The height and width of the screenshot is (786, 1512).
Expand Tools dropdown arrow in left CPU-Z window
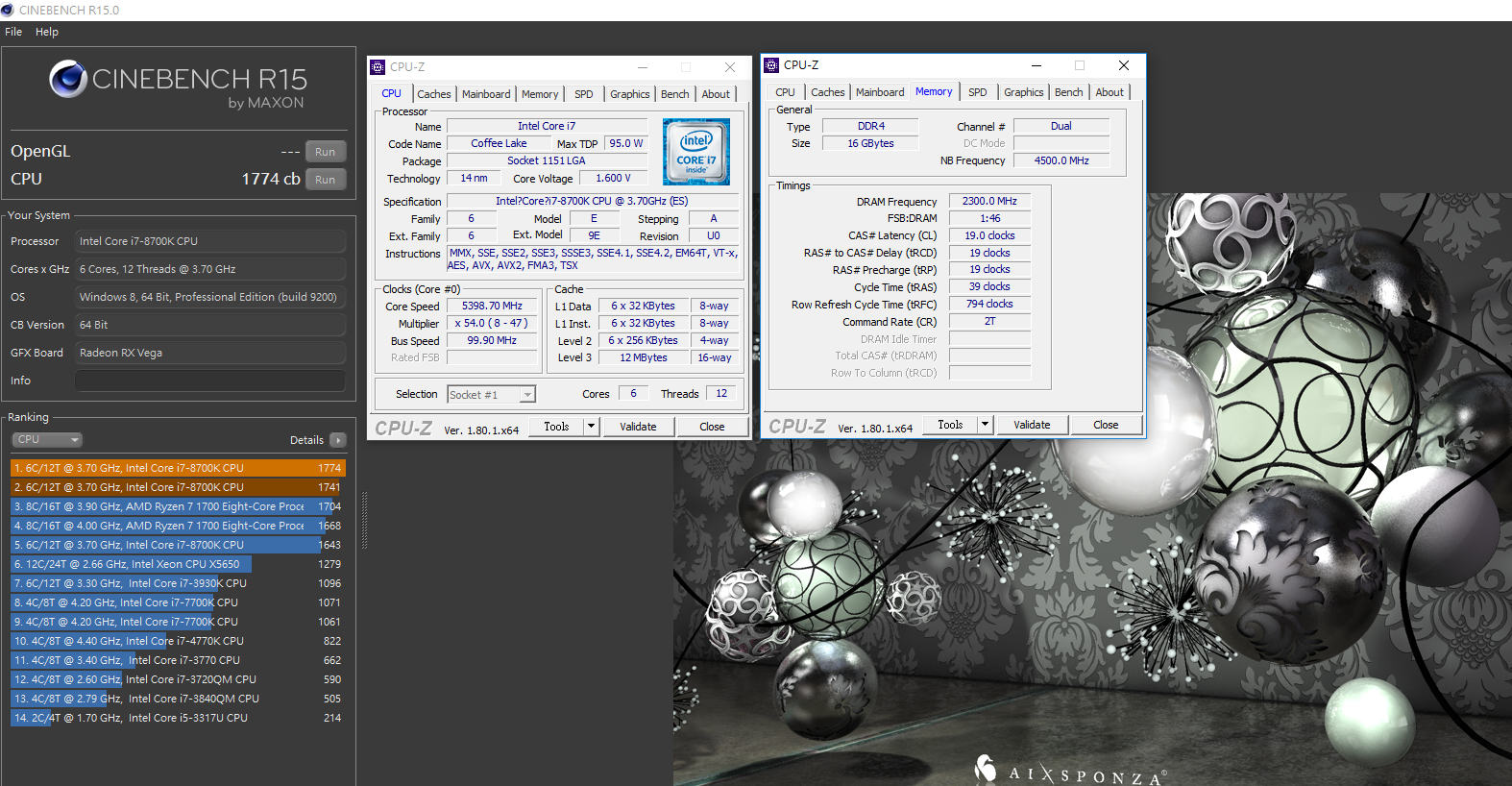pos(592,427)
